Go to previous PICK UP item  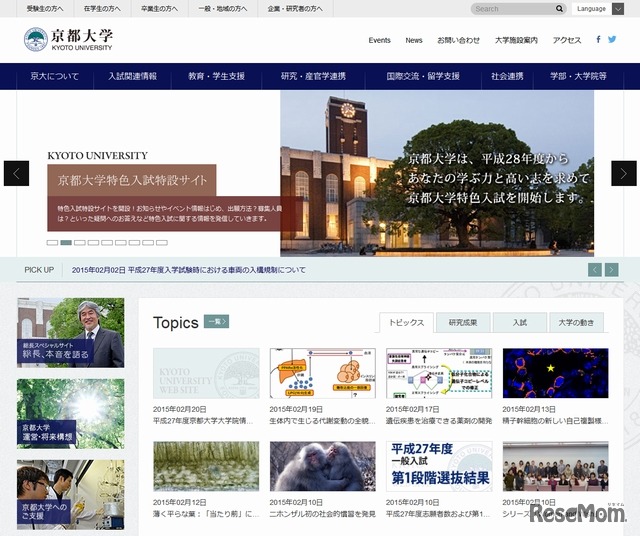[x=595, y=270]
